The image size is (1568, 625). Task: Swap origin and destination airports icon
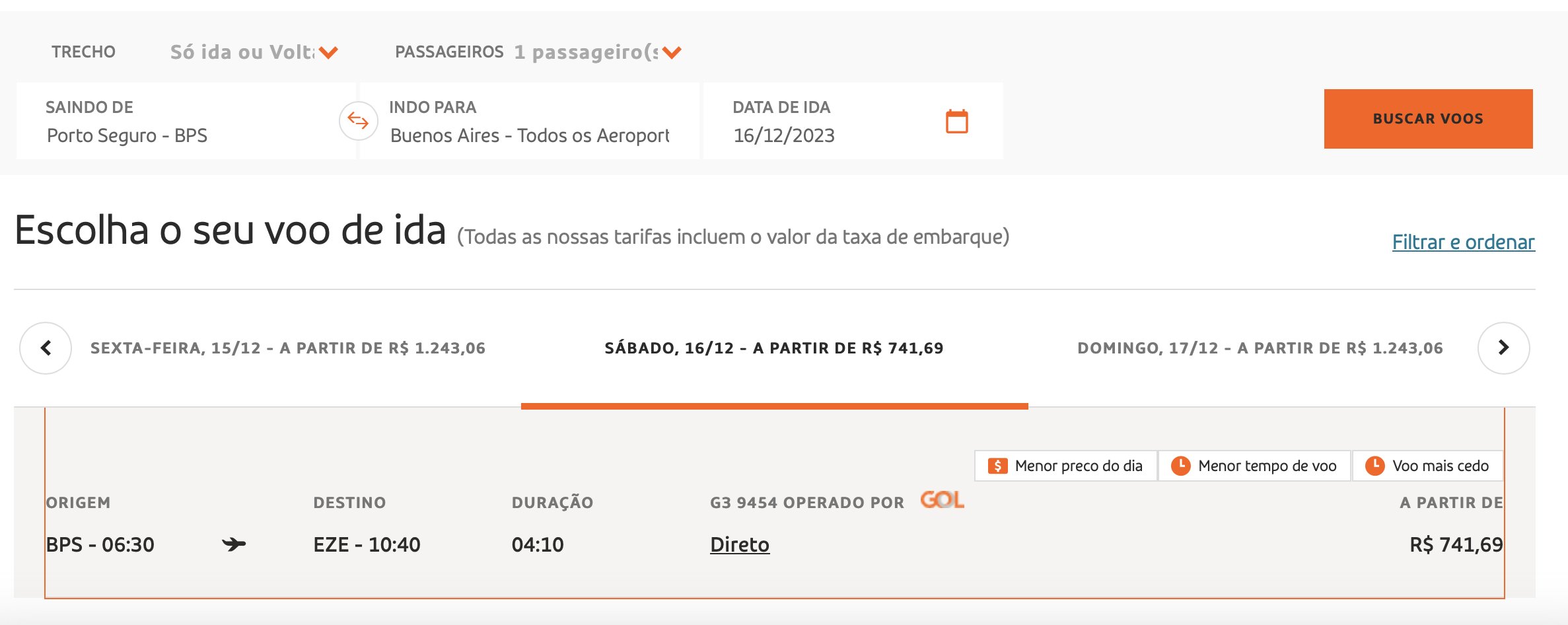coord(358,121)
